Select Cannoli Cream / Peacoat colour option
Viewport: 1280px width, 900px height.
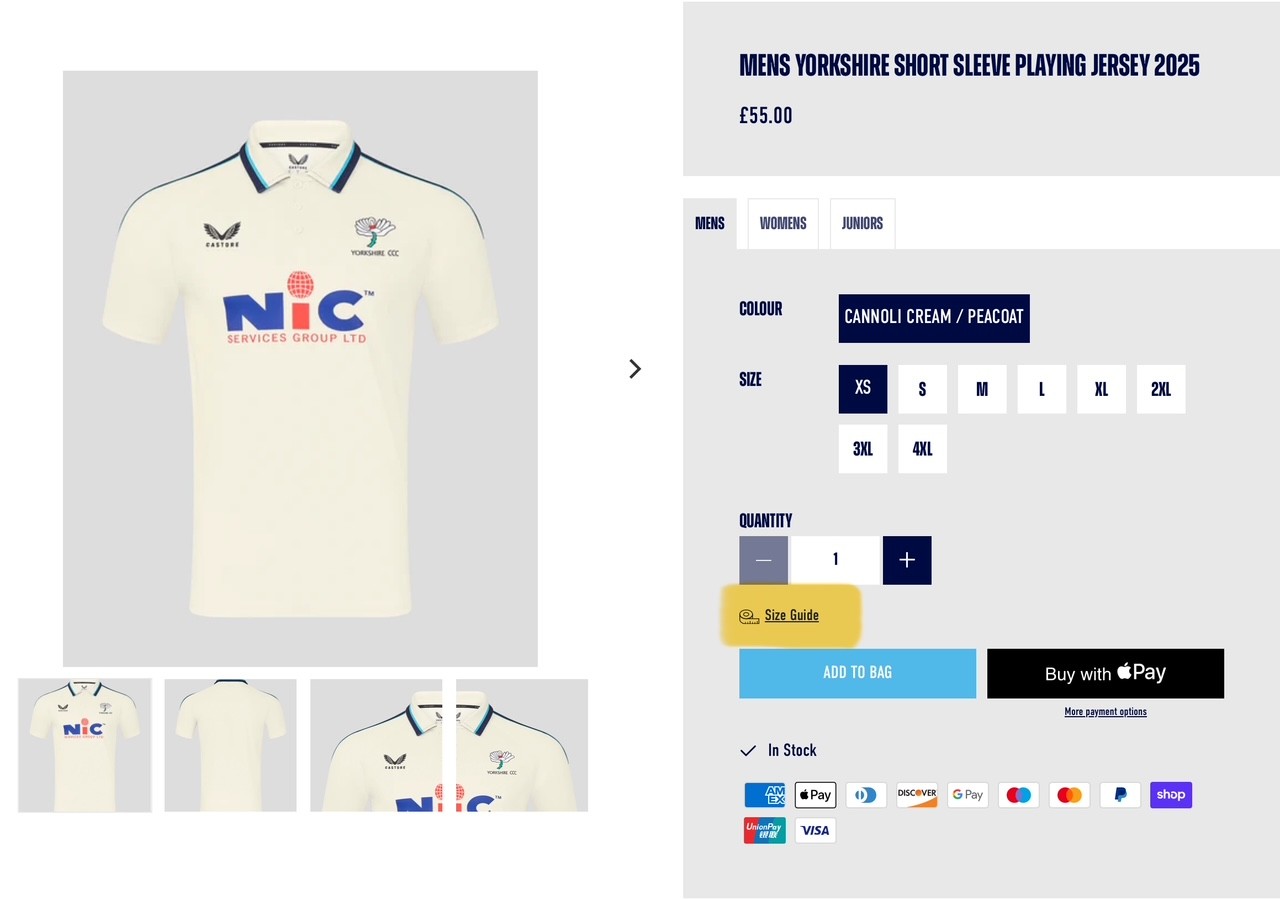pyautogui.click(x=934, y=318)
